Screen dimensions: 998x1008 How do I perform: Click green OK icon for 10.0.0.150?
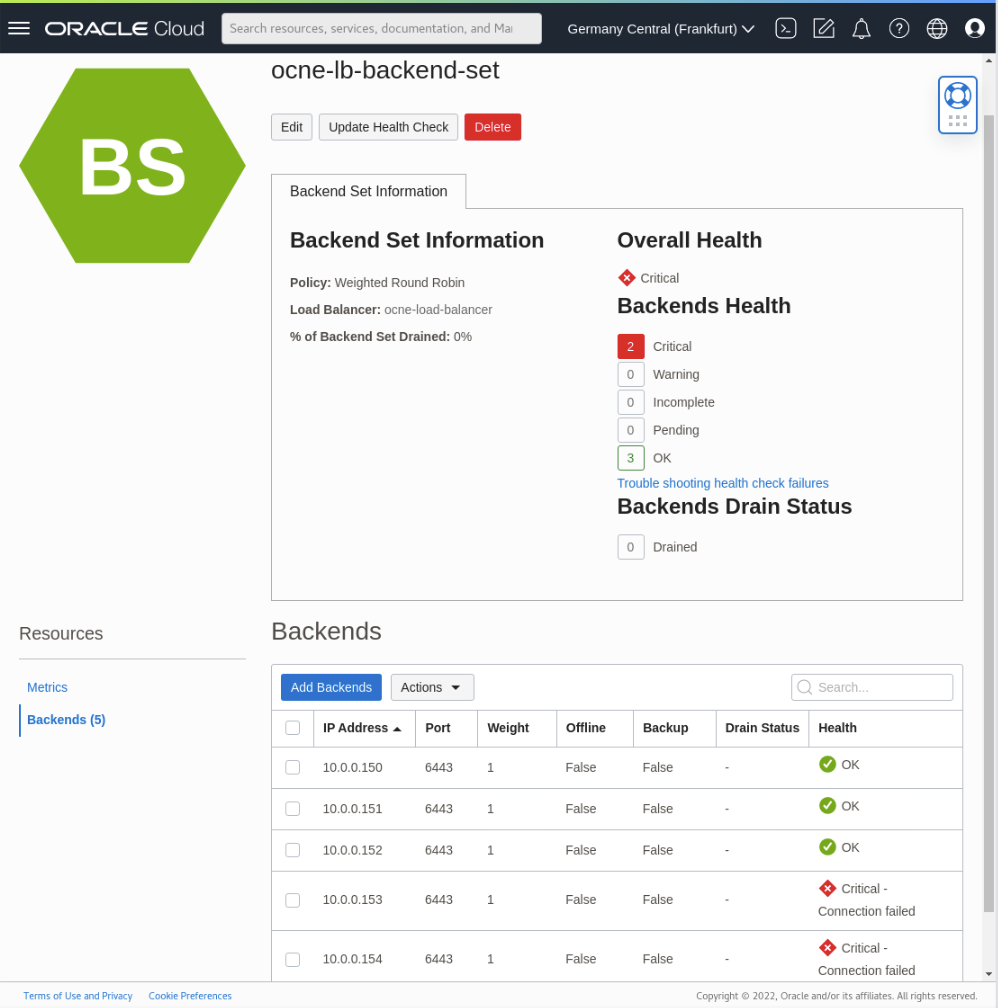coord(827,764)
